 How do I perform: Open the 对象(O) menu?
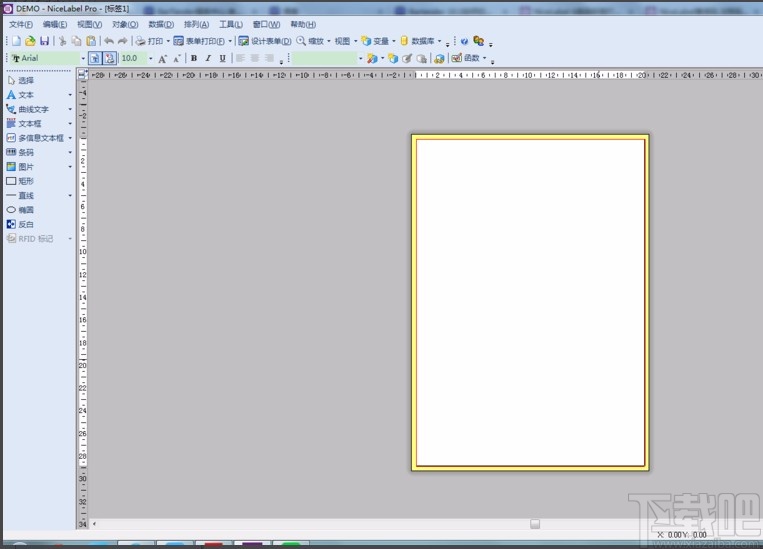(x=125, y=24)
